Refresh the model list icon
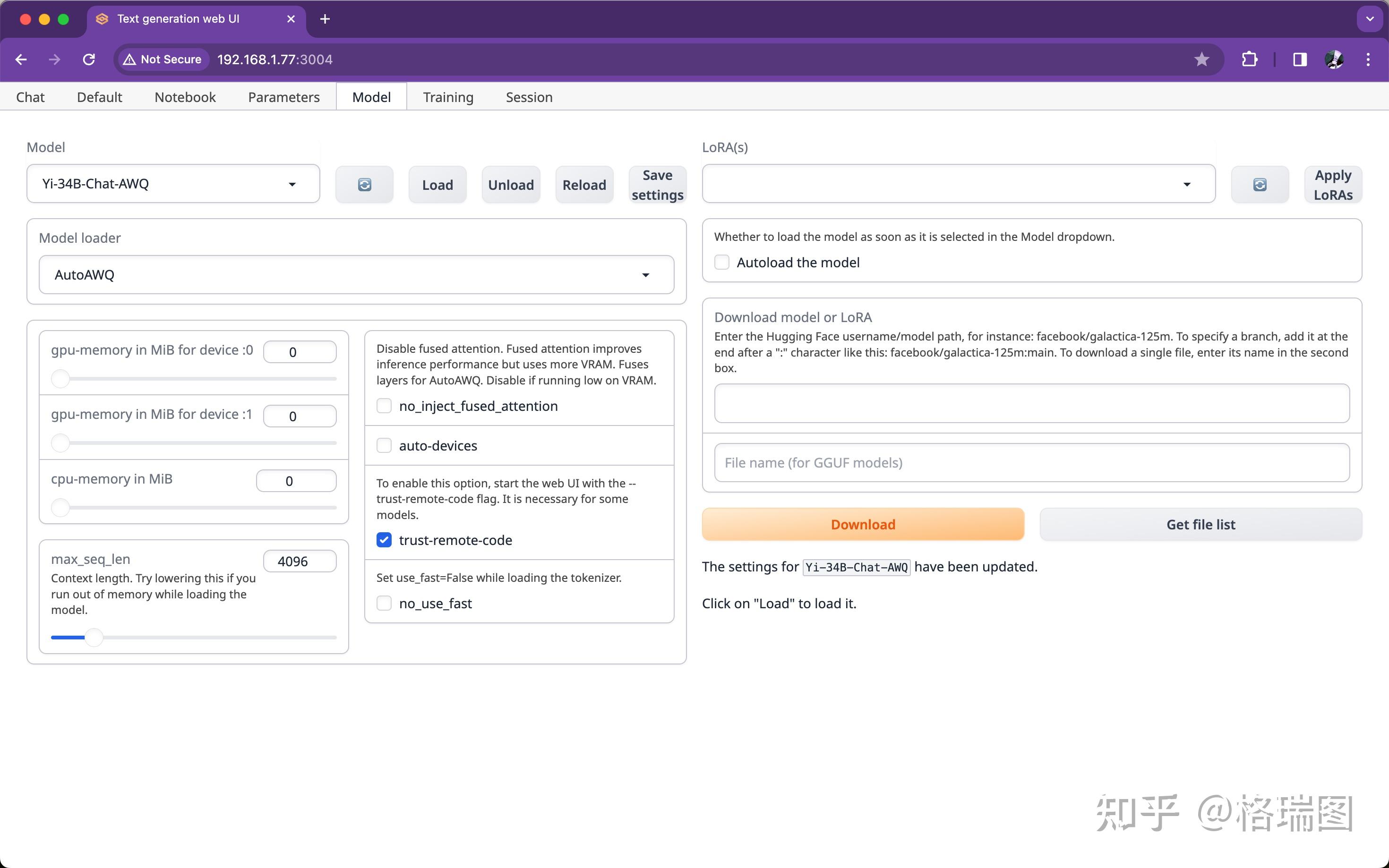 364,184
